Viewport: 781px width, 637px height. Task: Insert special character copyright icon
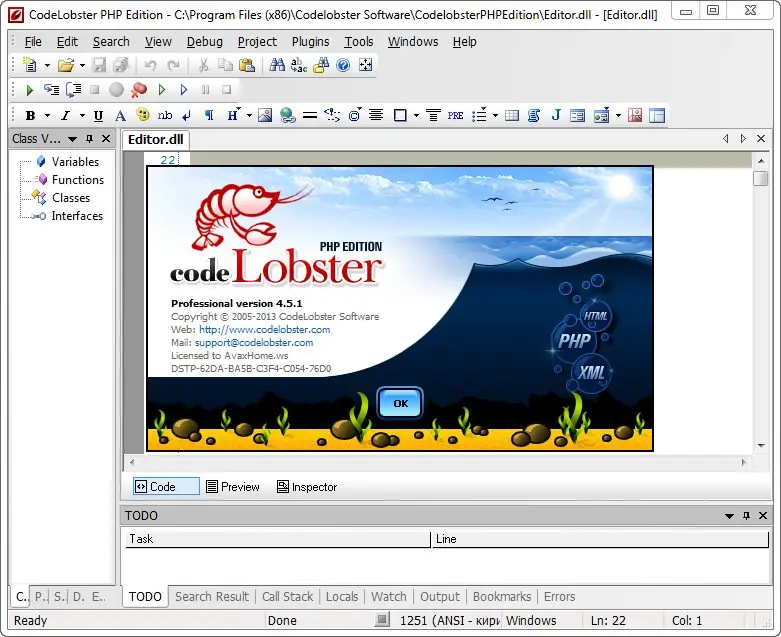pos(355,116)
